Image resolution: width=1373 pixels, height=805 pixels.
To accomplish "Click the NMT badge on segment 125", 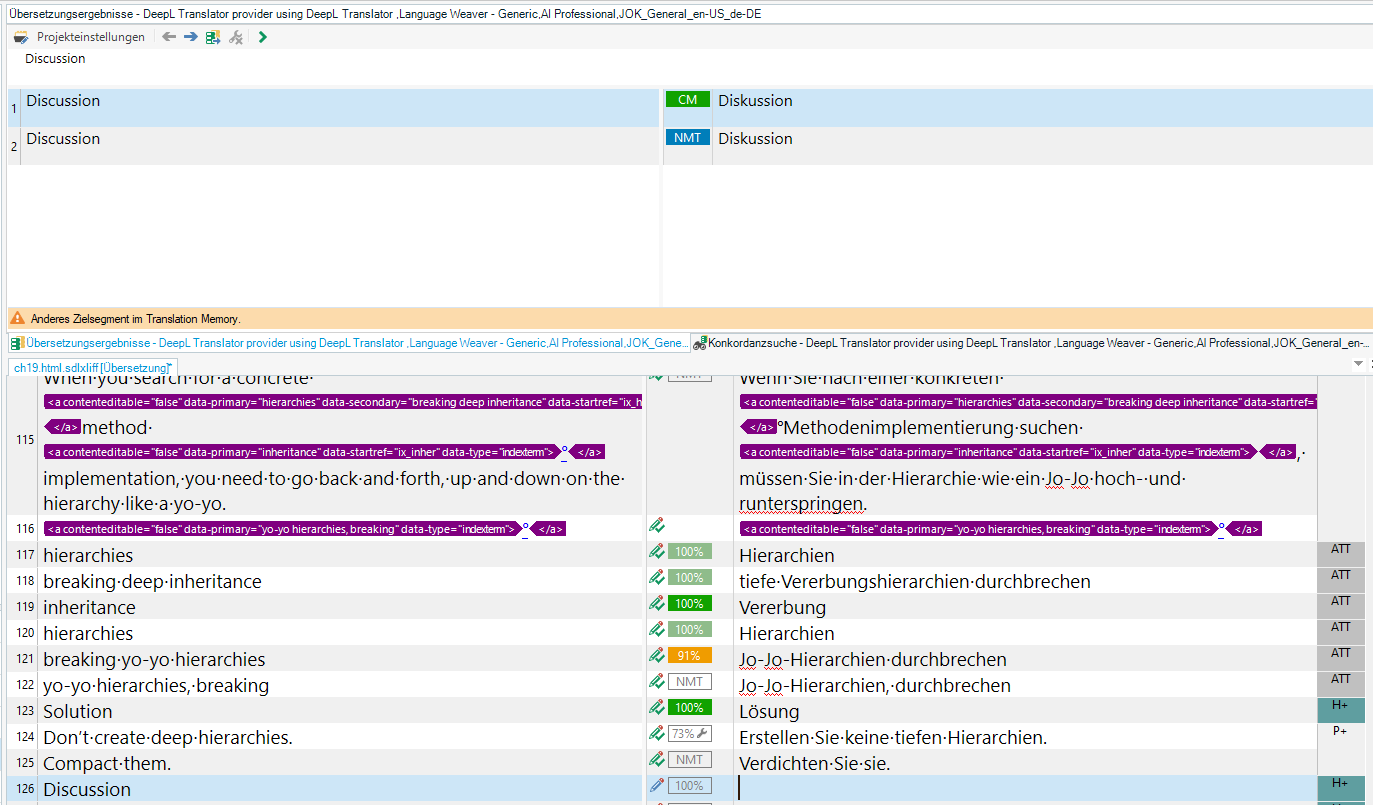I will point(689,760).
